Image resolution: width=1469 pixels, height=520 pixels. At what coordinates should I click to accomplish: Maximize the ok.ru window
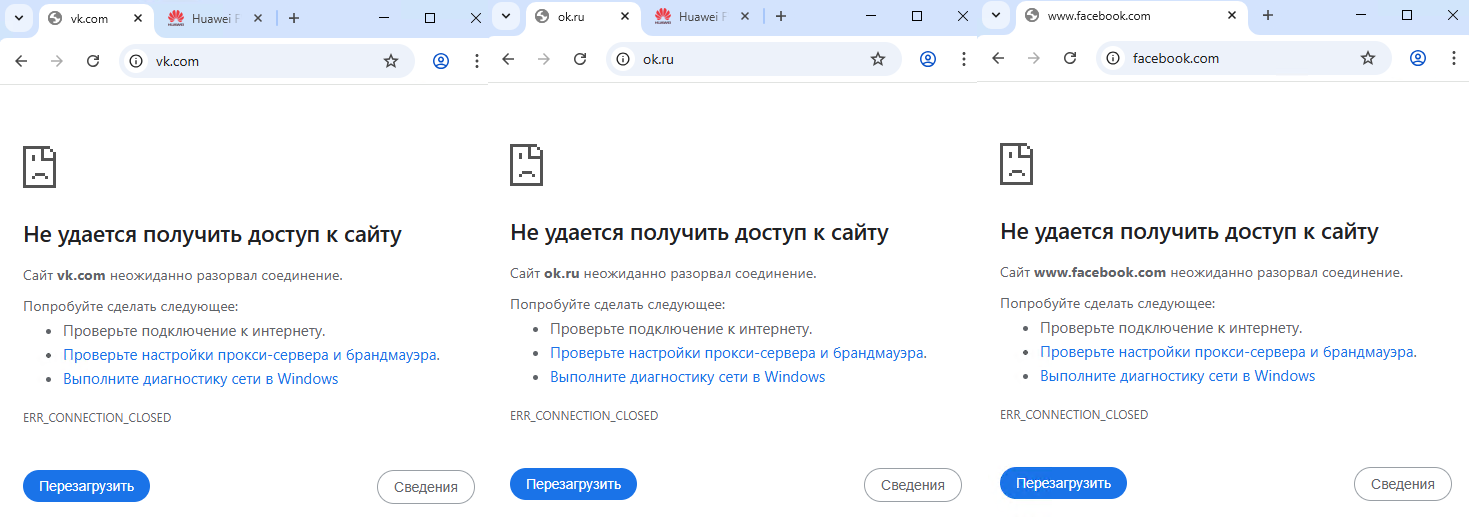917,16
